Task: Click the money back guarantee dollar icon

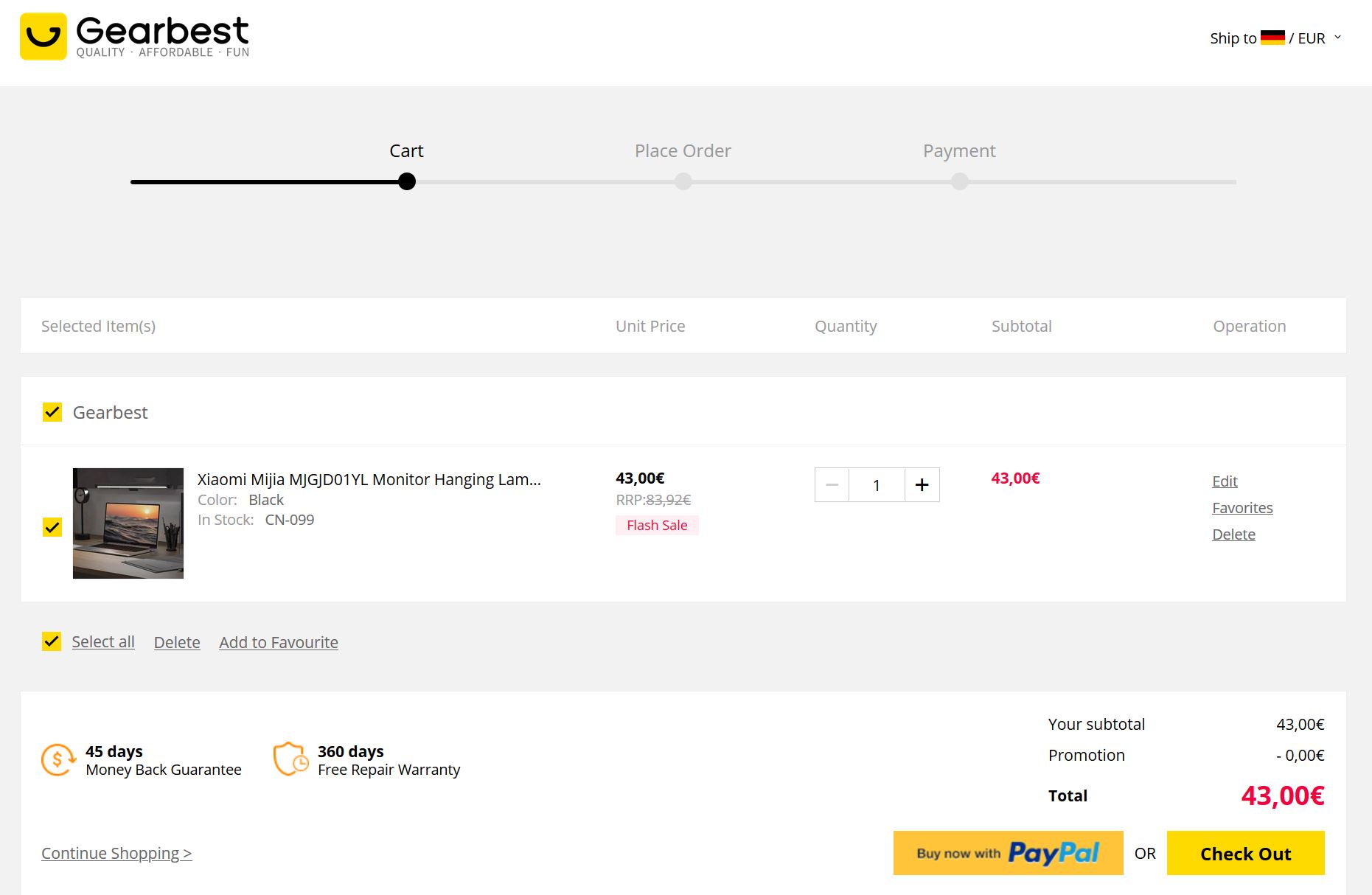Action: click(58, 759)
